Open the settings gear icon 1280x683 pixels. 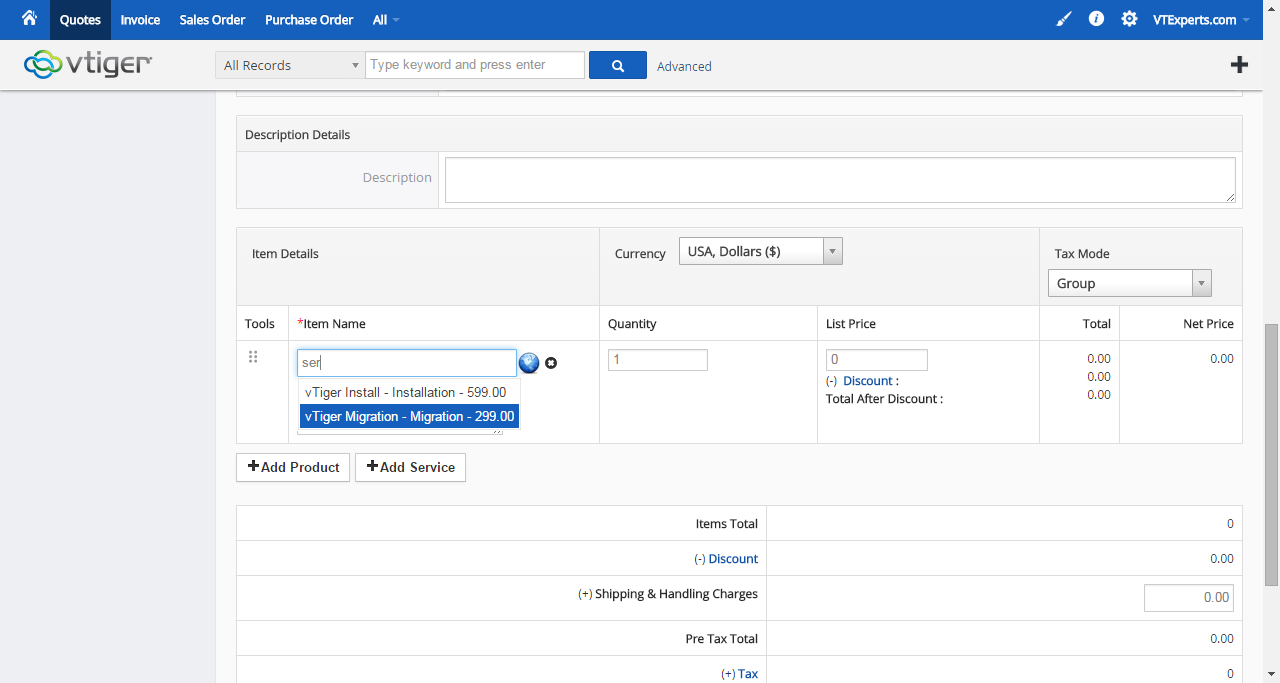(1129, 19)
